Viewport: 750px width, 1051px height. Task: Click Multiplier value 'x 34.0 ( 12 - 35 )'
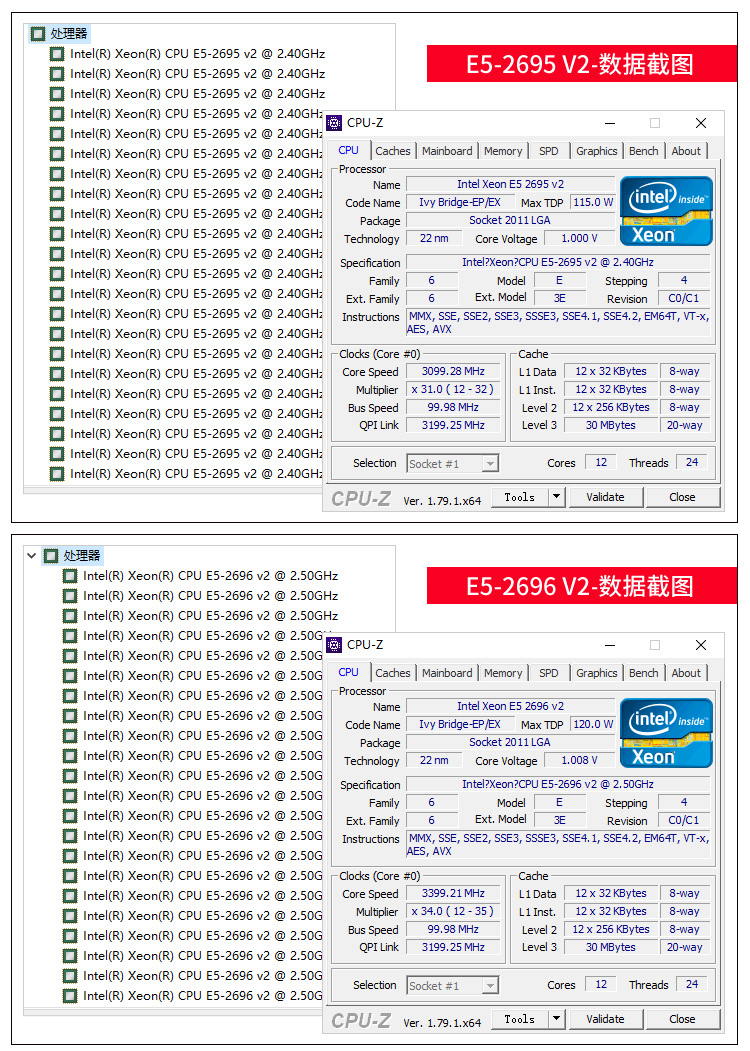coord(453,912)
